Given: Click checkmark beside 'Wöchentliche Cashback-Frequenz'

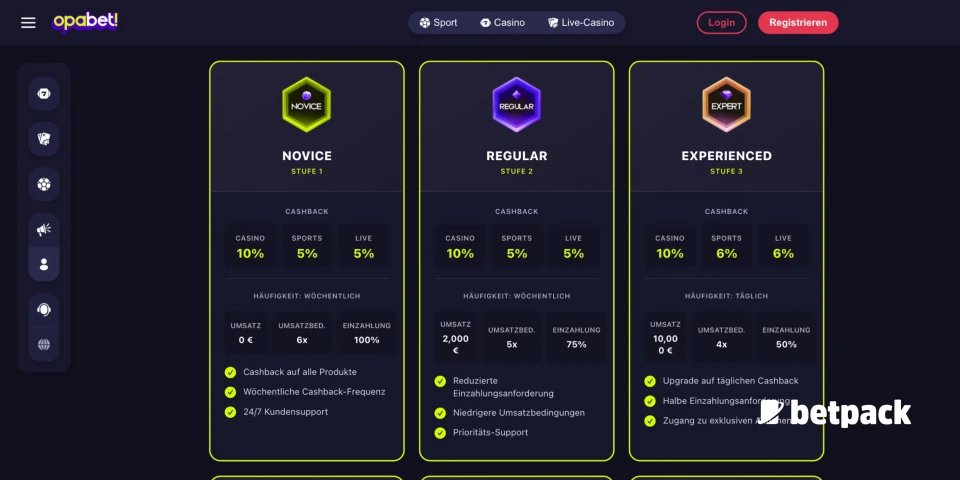Looking at the screenshot, I should pyautogui.click(x=230, y=392).
